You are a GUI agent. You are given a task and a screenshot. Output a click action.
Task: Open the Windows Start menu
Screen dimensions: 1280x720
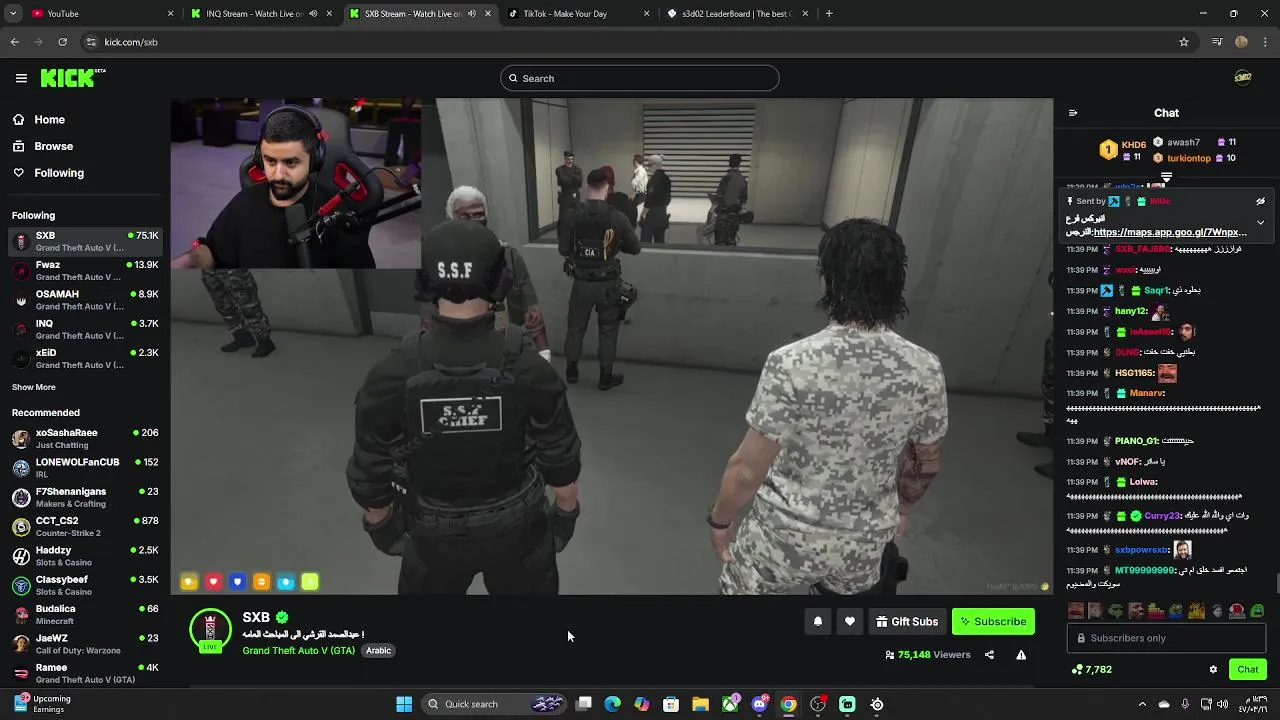click(404, 704)
